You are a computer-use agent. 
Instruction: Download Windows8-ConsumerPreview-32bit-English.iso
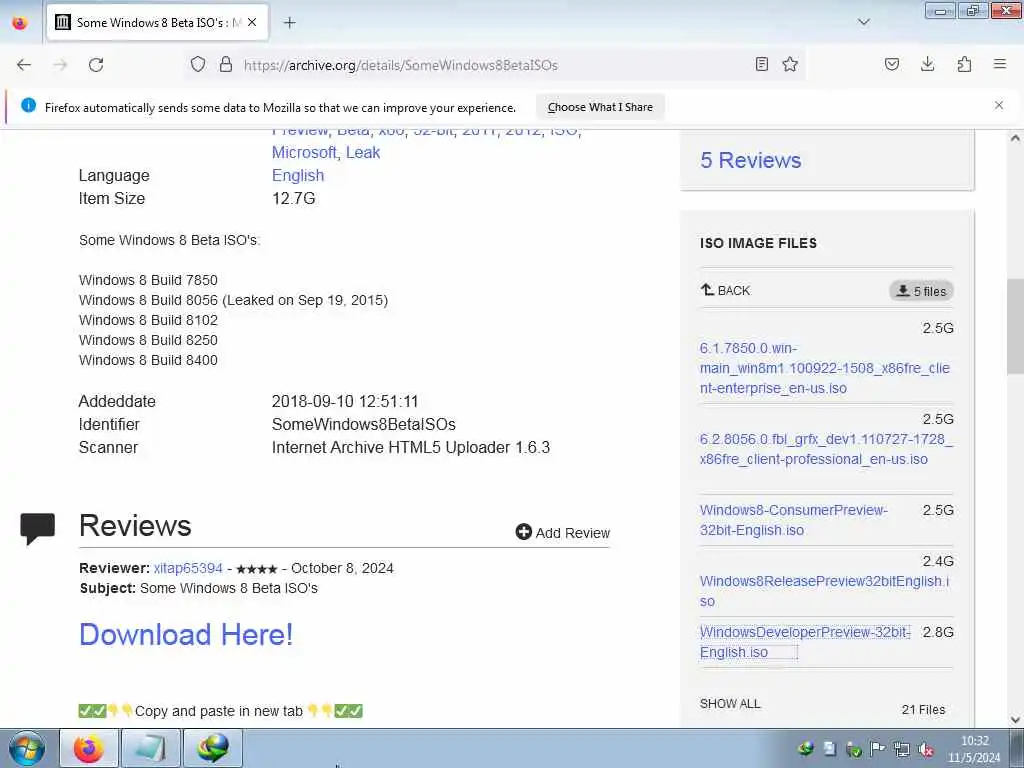793,520
